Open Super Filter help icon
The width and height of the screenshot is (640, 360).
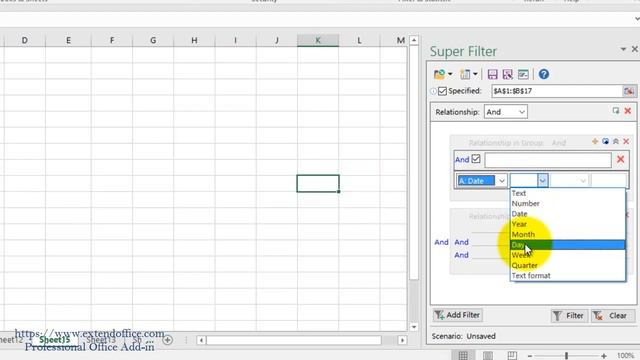pos(544,74)
